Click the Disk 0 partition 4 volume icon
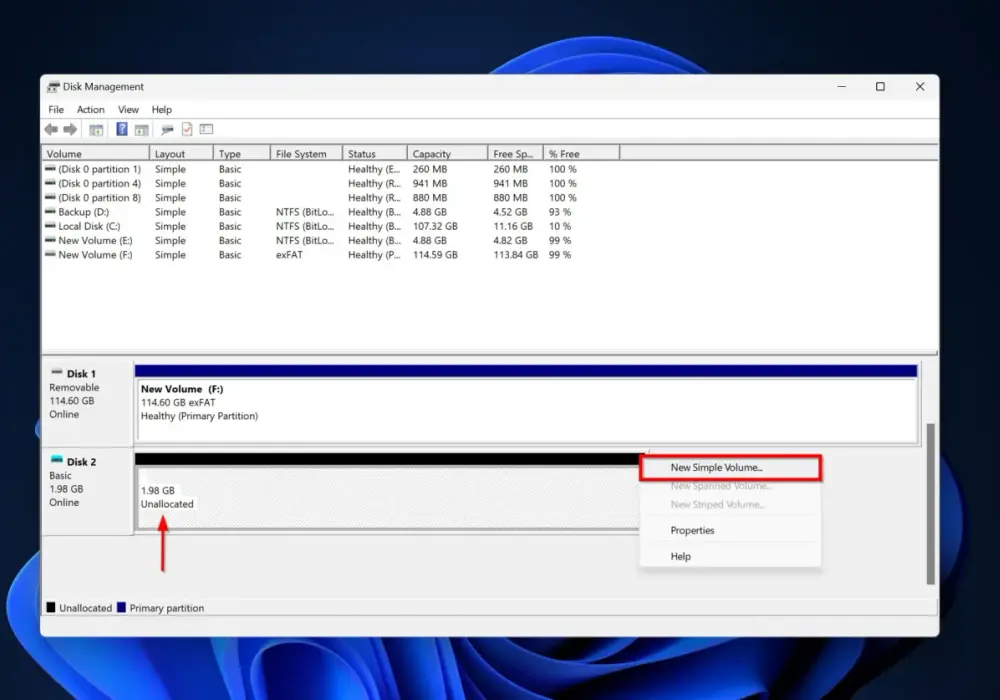Screen dimensions: 1000x700 (x=50, y=182)
